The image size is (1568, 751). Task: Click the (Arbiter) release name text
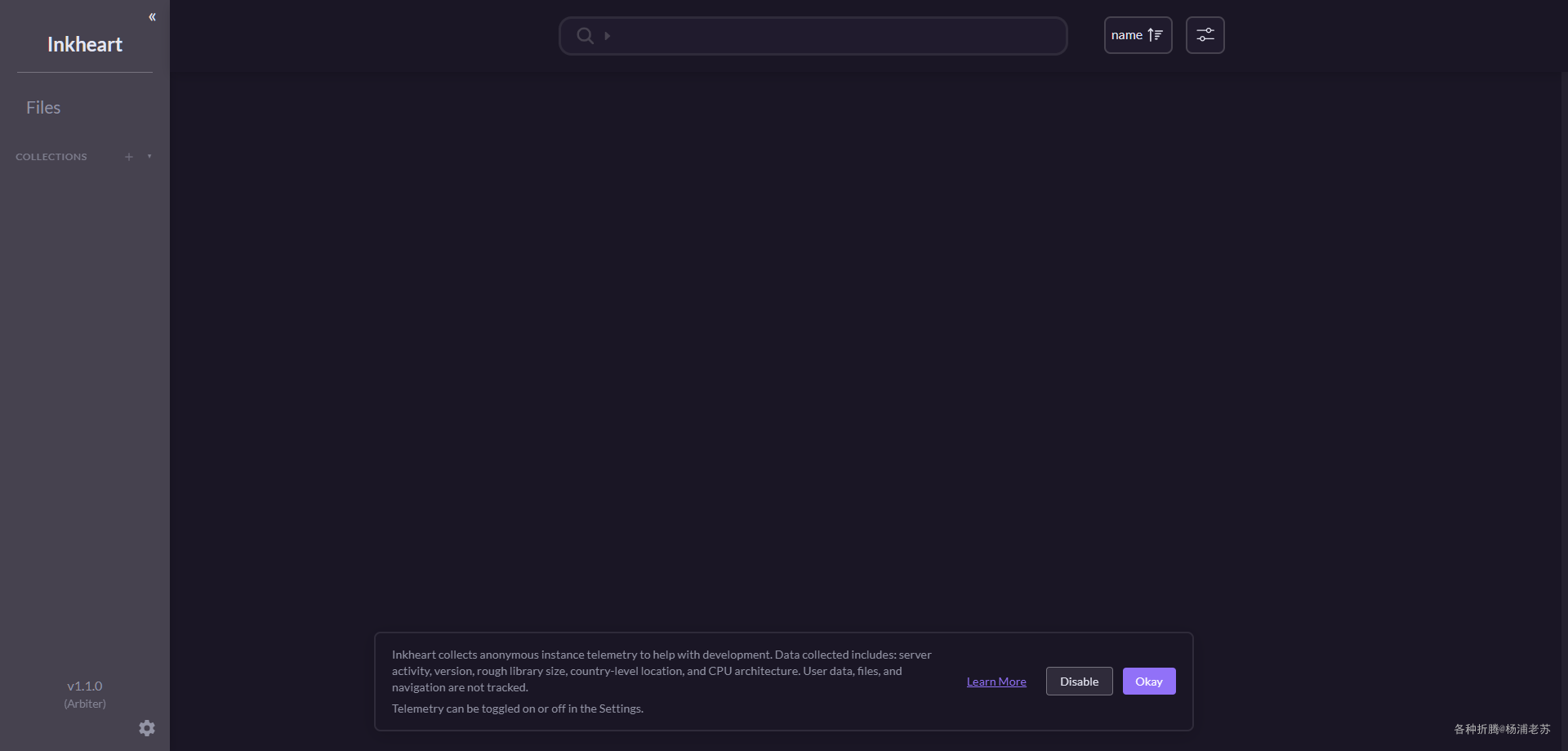85,704
